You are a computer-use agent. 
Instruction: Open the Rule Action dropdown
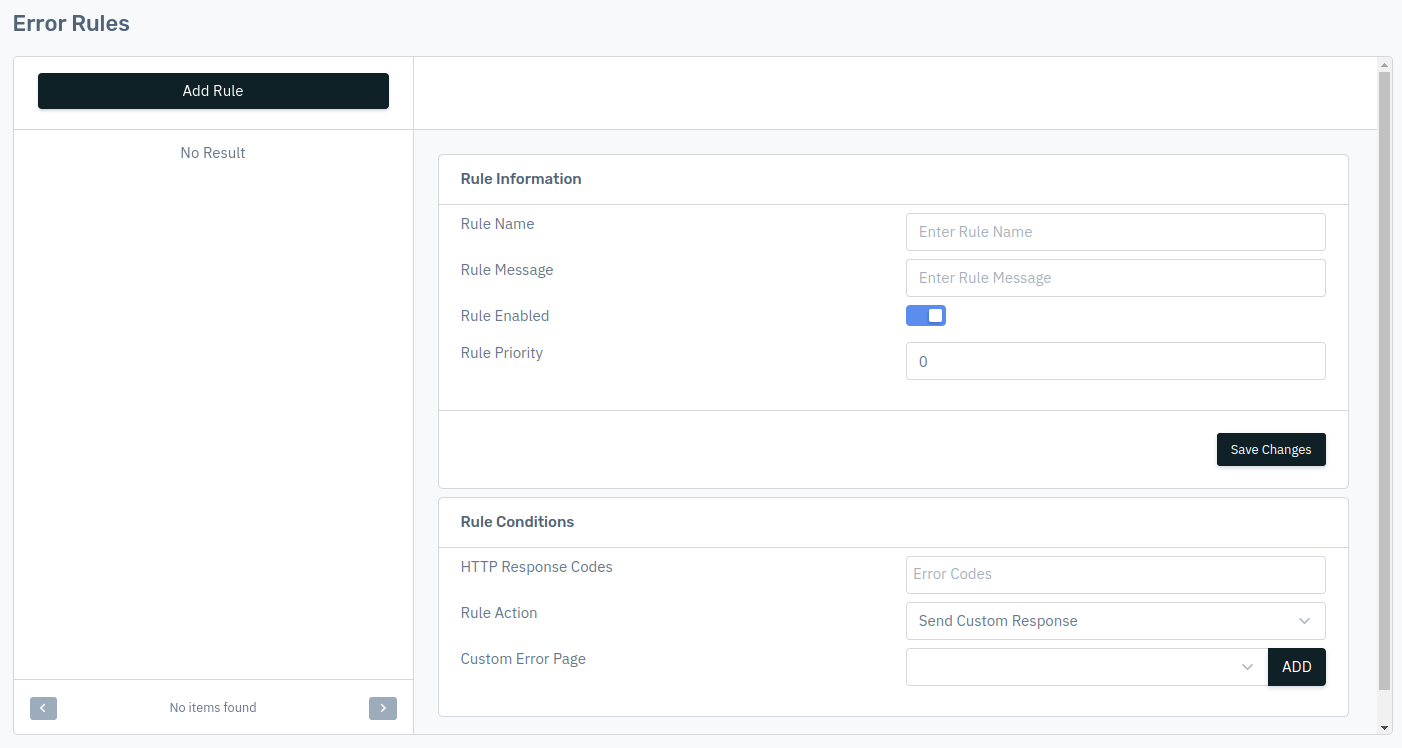pos(1116,621)
